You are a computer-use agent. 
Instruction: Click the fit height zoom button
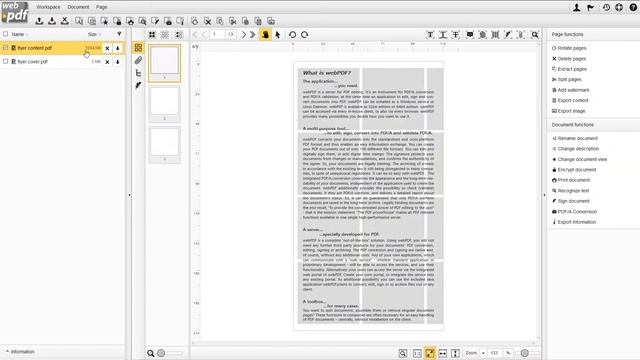[x=455, y=353]
